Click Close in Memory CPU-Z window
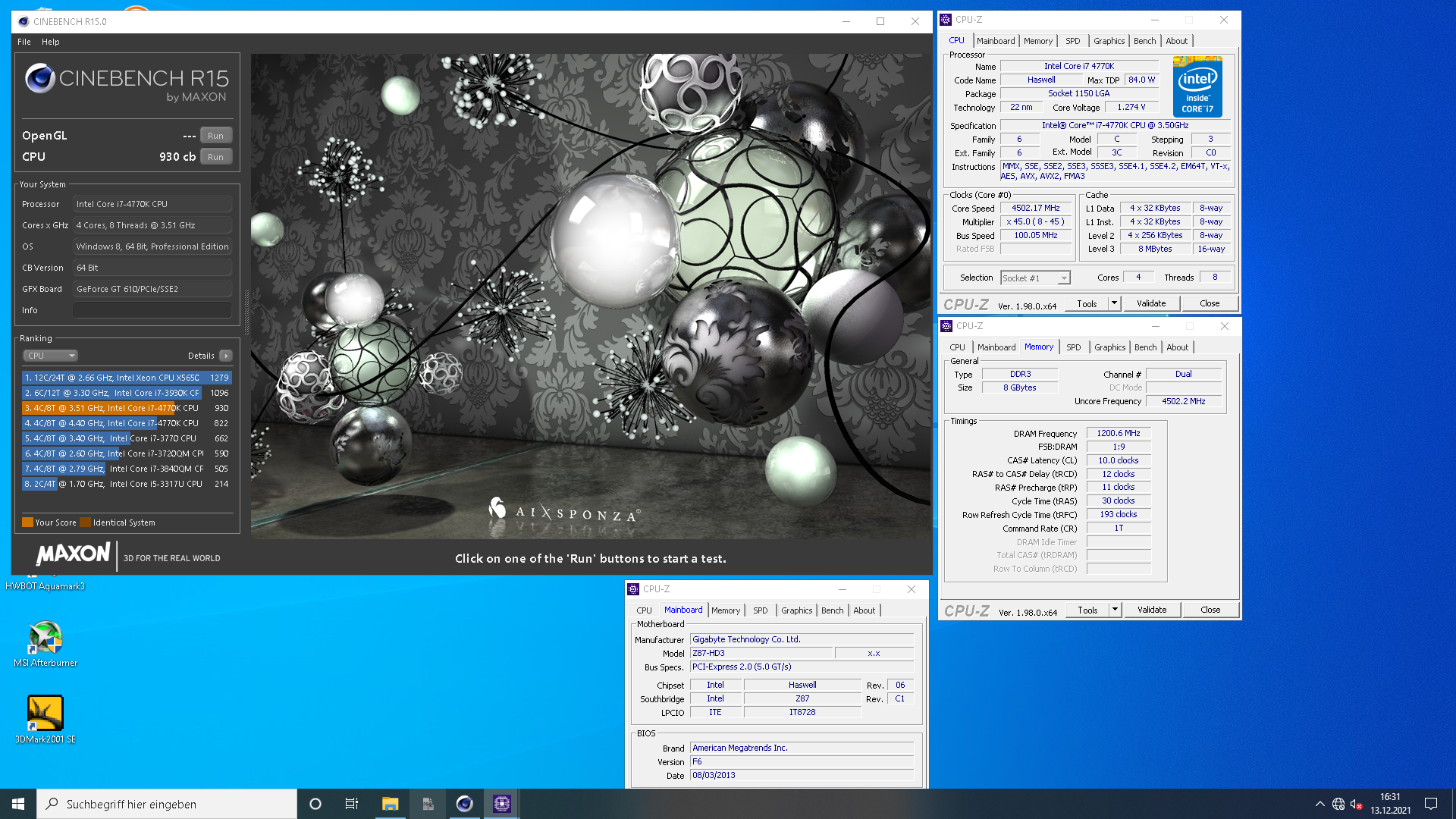This screenshot has width=1456, height=819. coord(1210,610)
